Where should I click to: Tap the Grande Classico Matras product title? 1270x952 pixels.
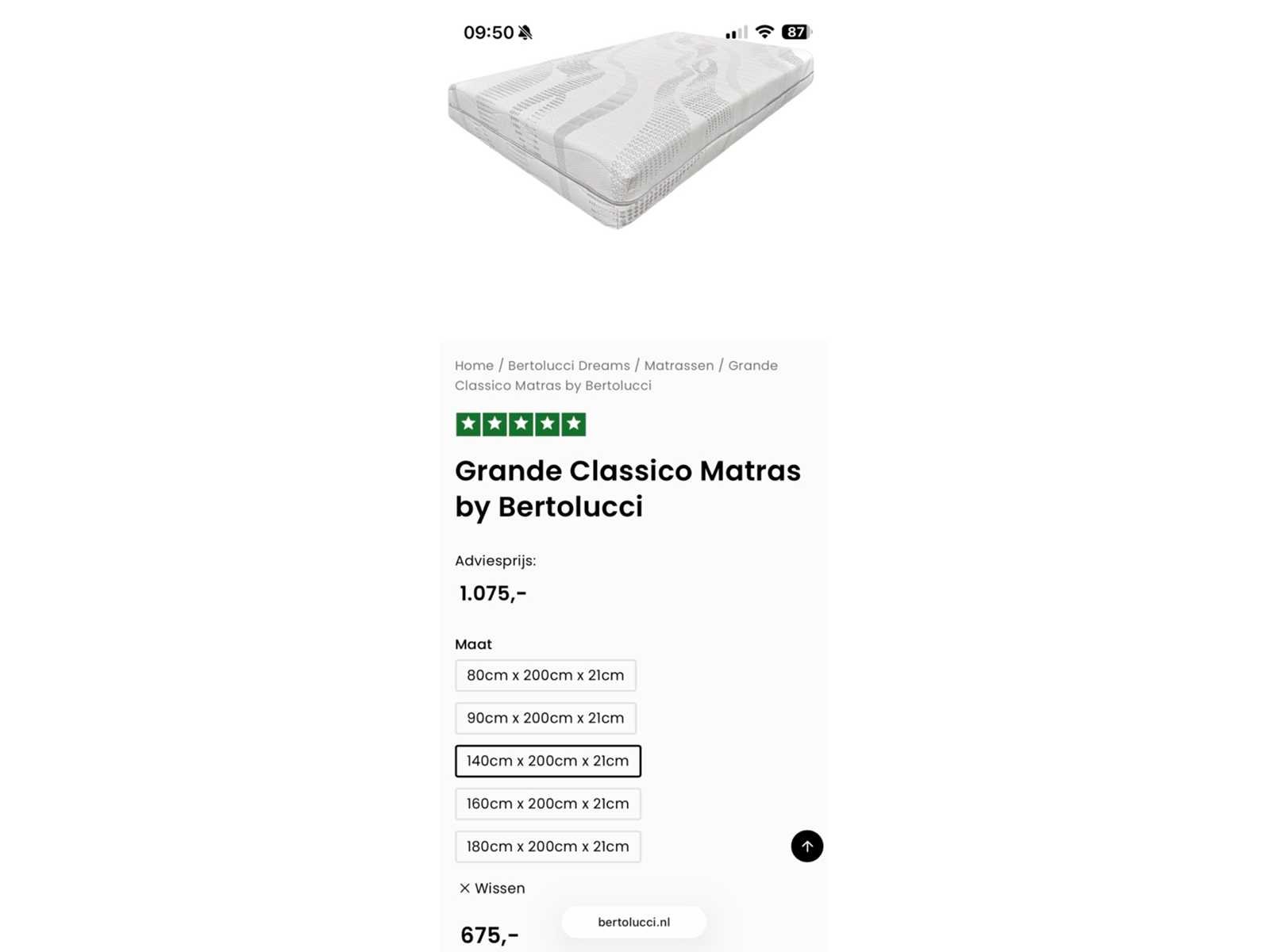627,488
